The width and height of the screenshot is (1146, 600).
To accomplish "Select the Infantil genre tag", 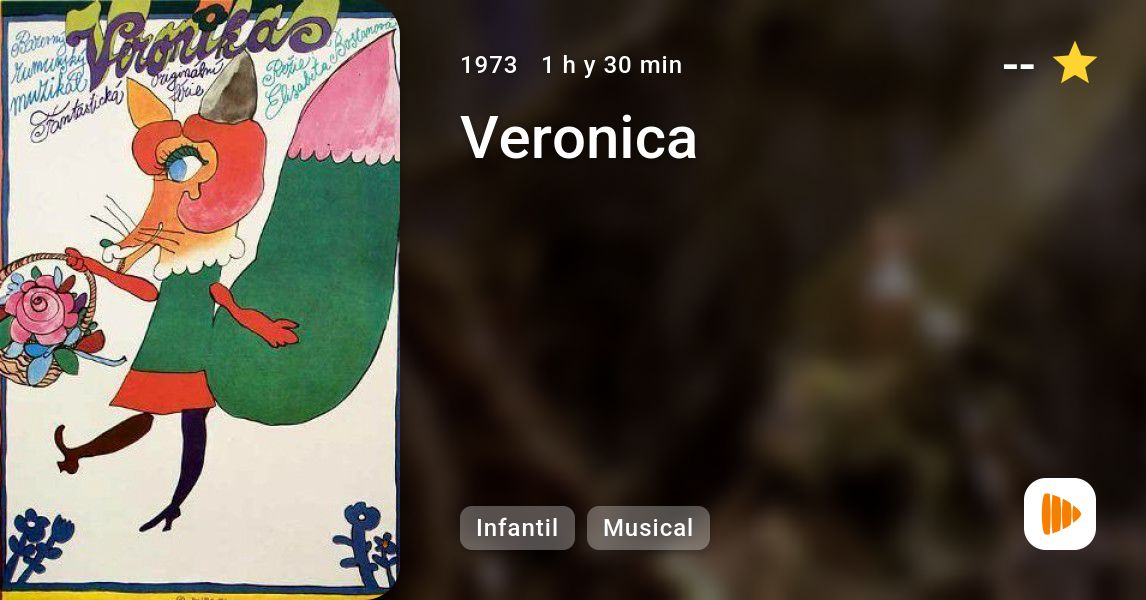I will 517,528.
